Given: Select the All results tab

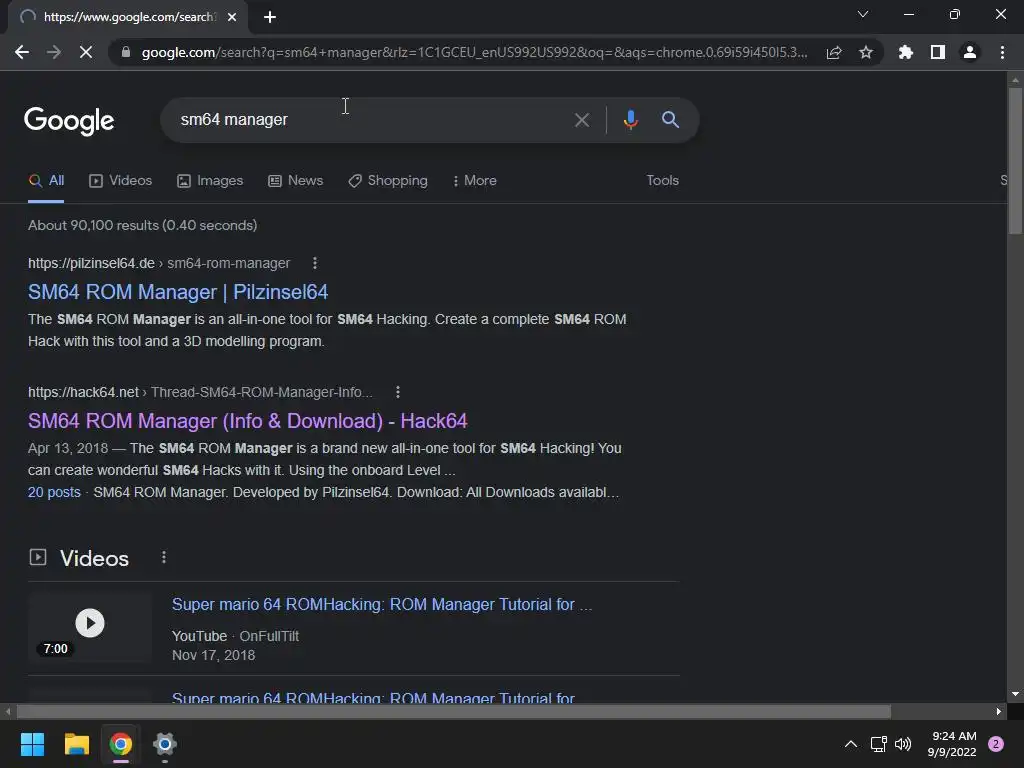Looking at the screenshot, I should tap(46, 180).
